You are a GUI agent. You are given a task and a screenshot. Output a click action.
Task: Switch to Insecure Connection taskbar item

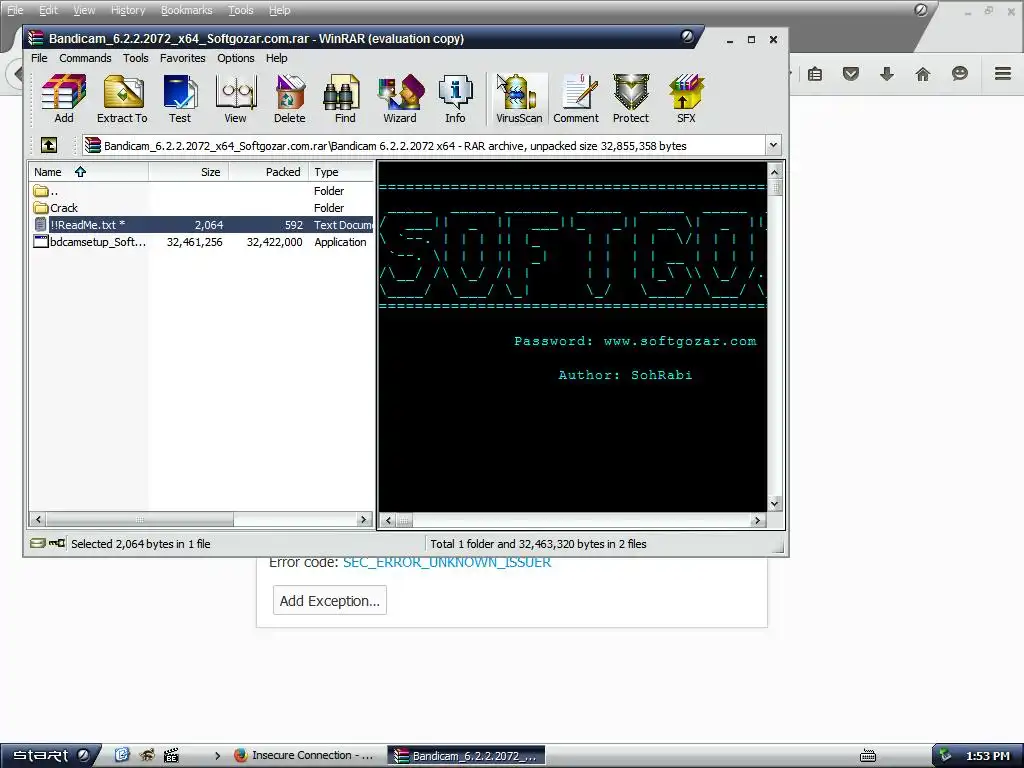click(304, 756)
